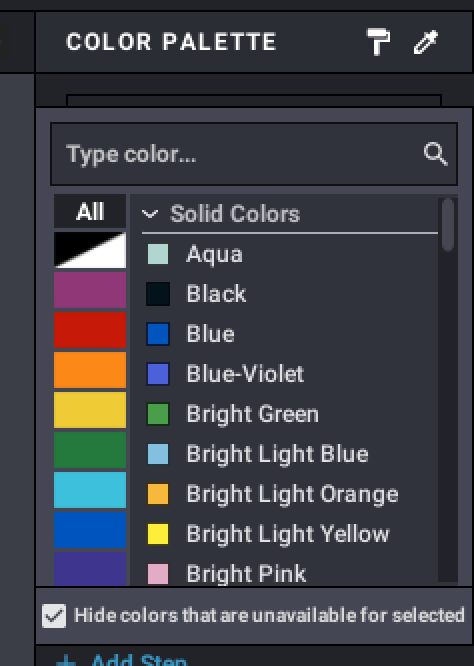Image resolution: width=474 pixels, height=666 pixels.
Task: Filter by red color group swatch
Action: (90, 330)
